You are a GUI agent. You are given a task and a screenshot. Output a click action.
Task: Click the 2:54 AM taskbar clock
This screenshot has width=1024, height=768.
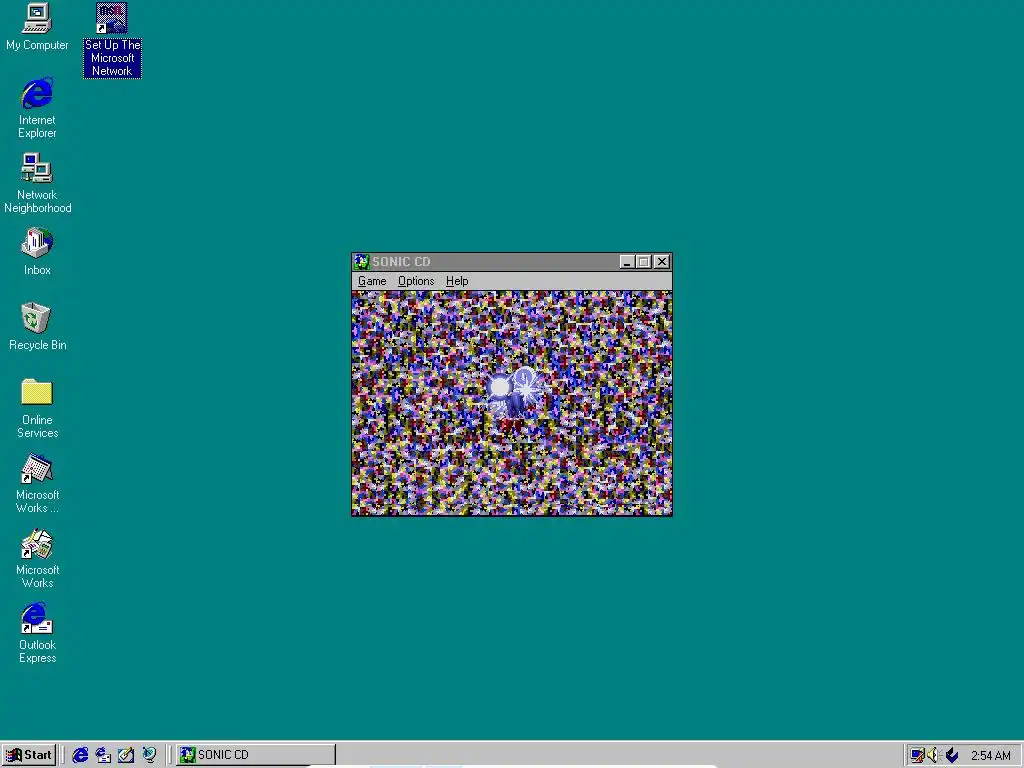click(x=991, y=756)
